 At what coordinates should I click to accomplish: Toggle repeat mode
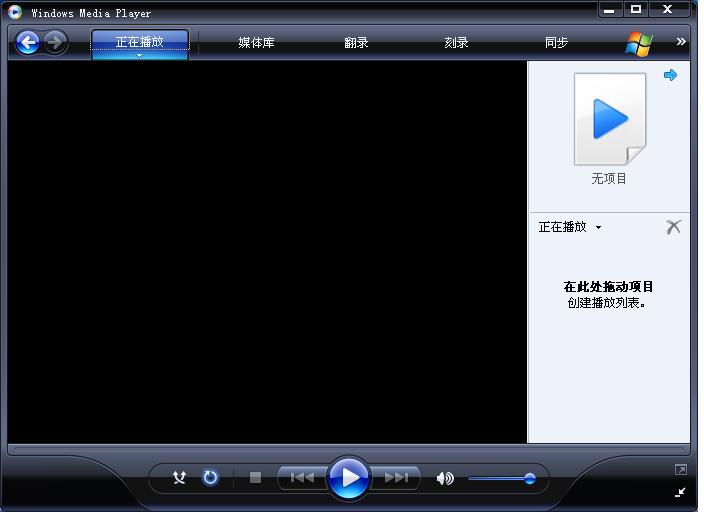[210, 477]
